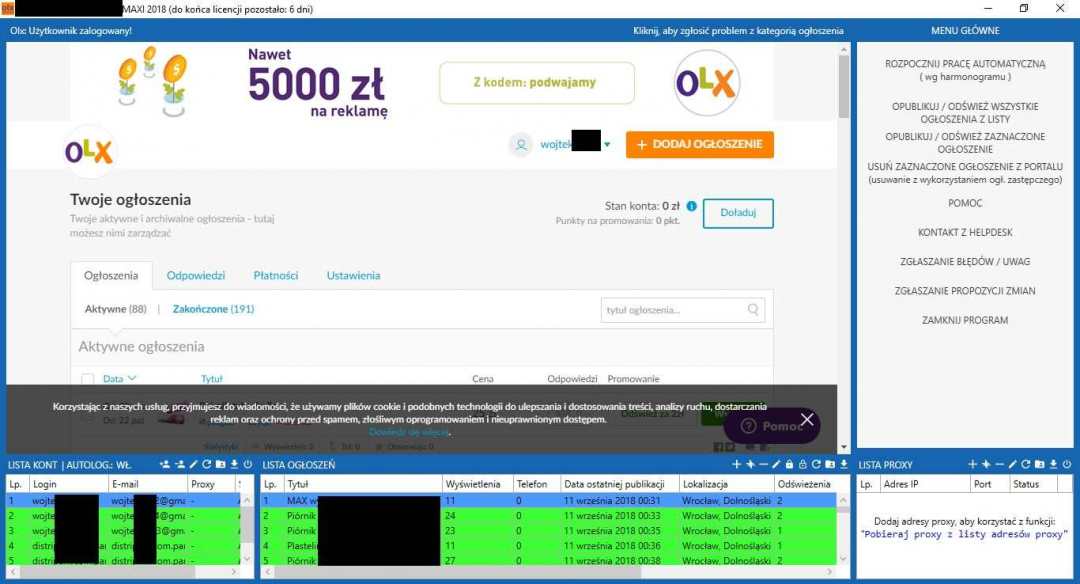This screenshot has width=1080, height=584.
Task: Click the closed padlock icon in Lista Ogłoszeń
Action: (x=789, y=464)
